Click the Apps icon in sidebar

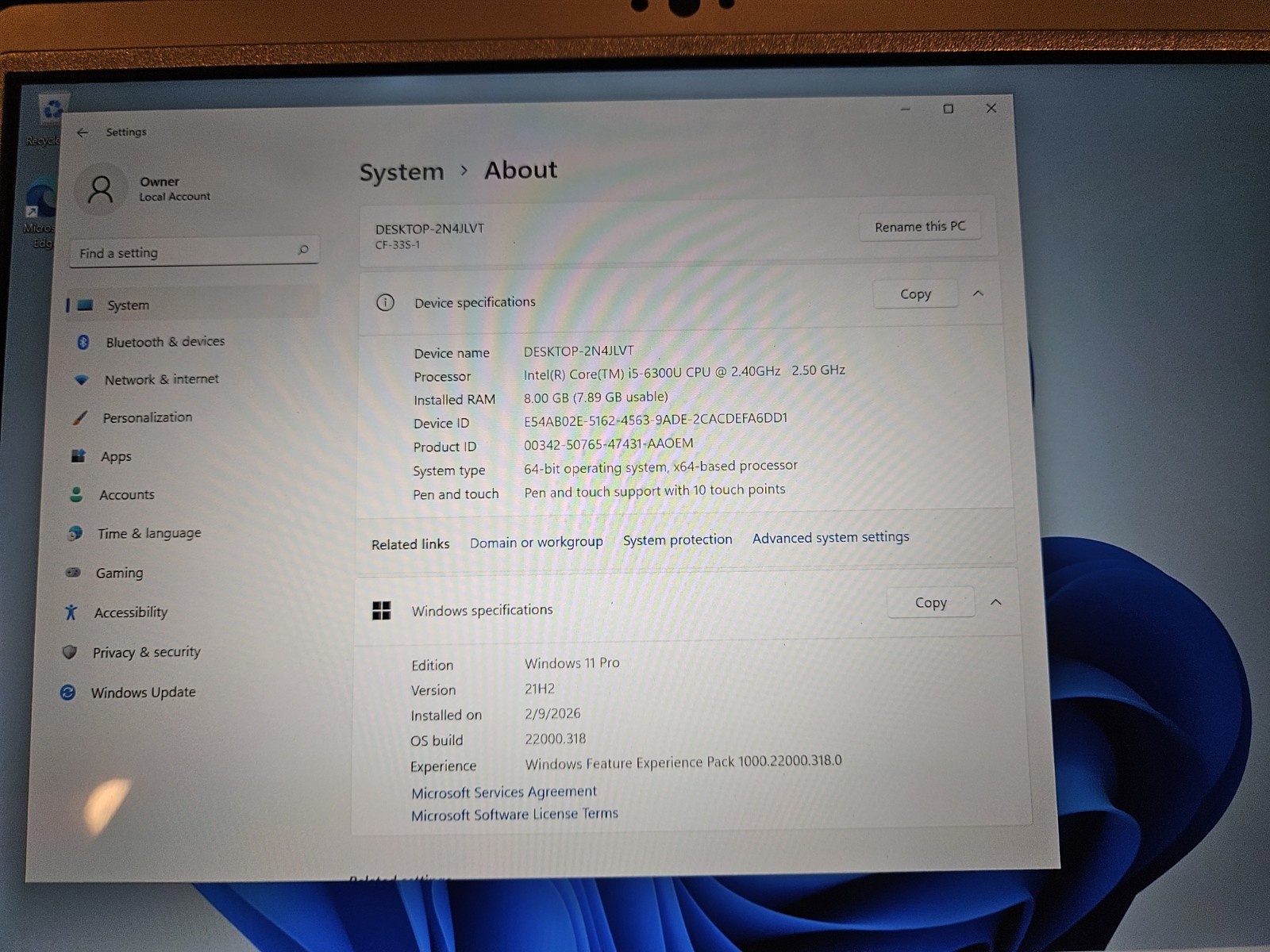pyautogui.click(x=78, y=456)
